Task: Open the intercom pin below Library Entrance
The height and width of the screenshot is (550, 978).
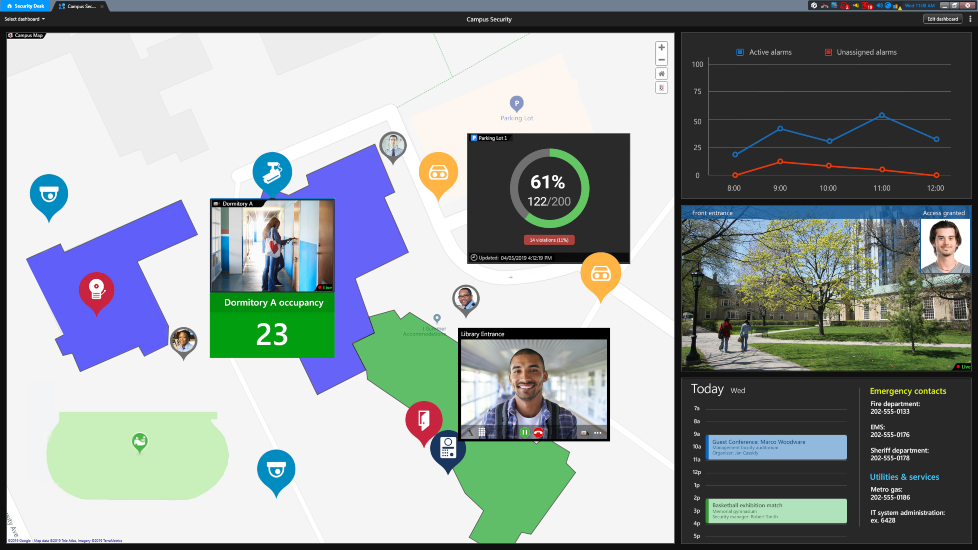Action: [x=448, y=448]
